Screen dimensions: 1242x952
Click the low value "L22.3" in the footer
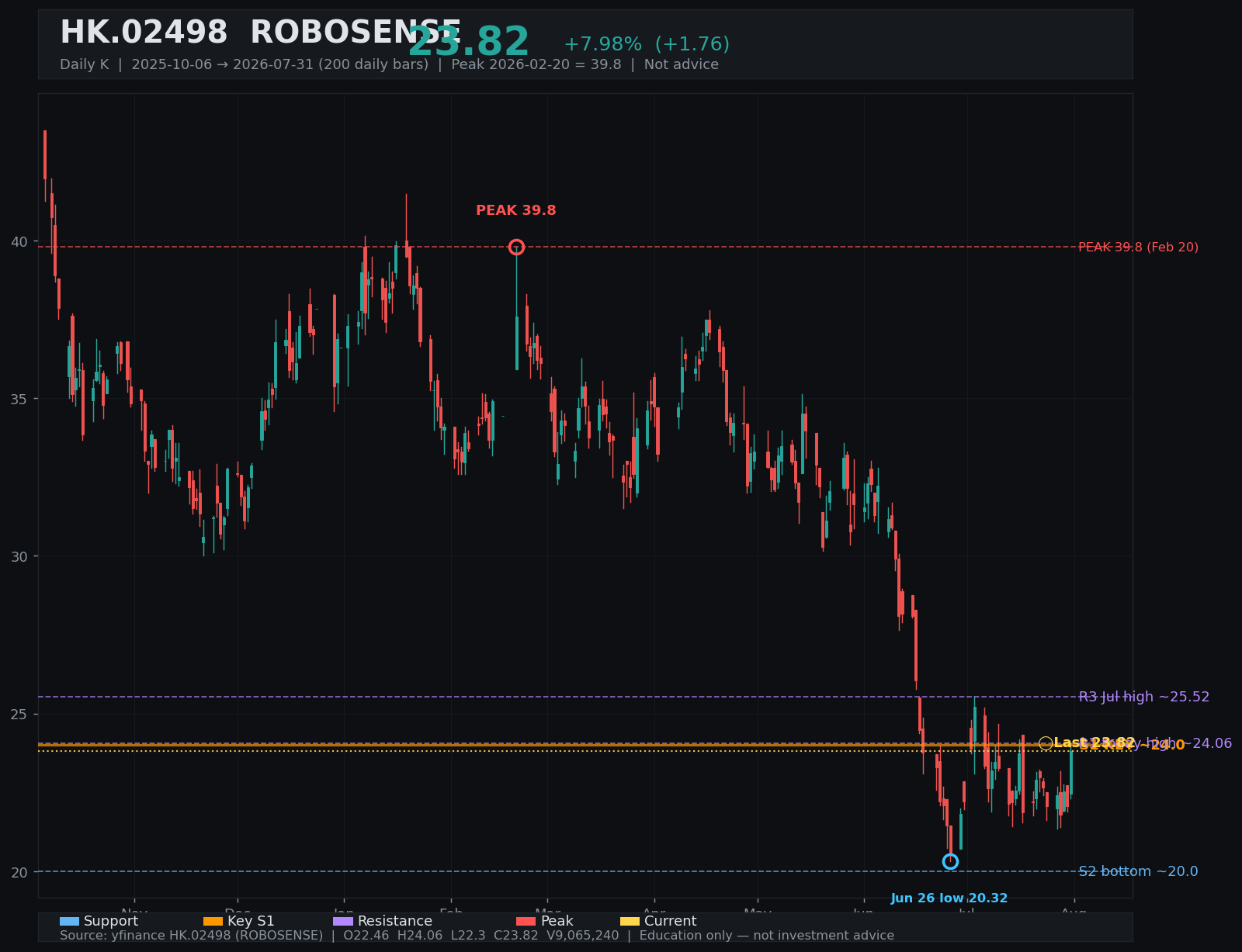point(468,936)
